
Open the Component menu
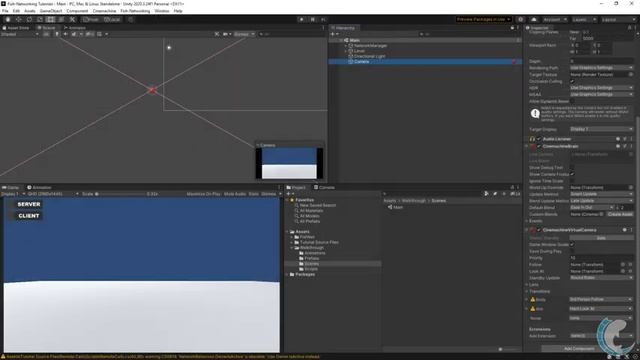coord(77,11)
